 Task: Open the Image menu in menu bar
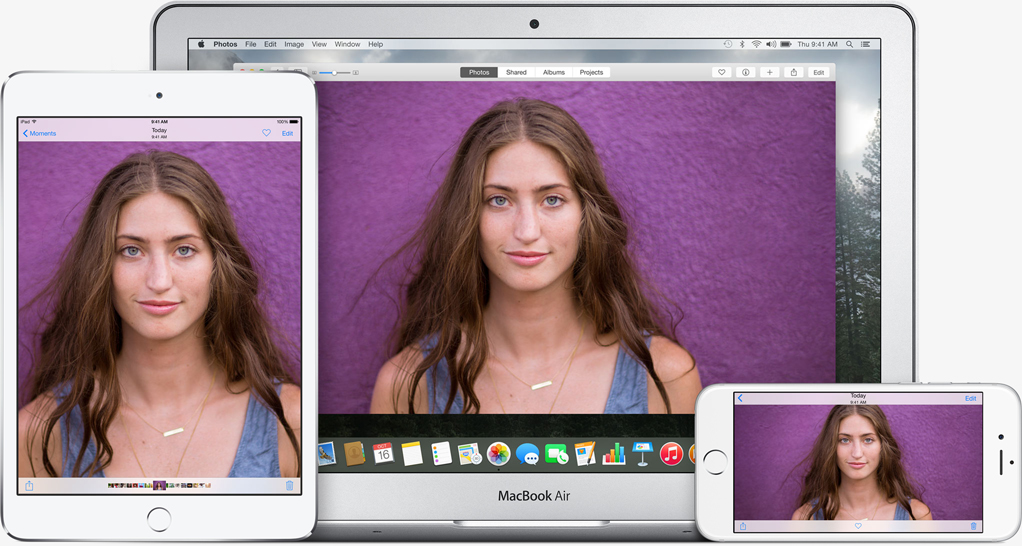[294, 45]
